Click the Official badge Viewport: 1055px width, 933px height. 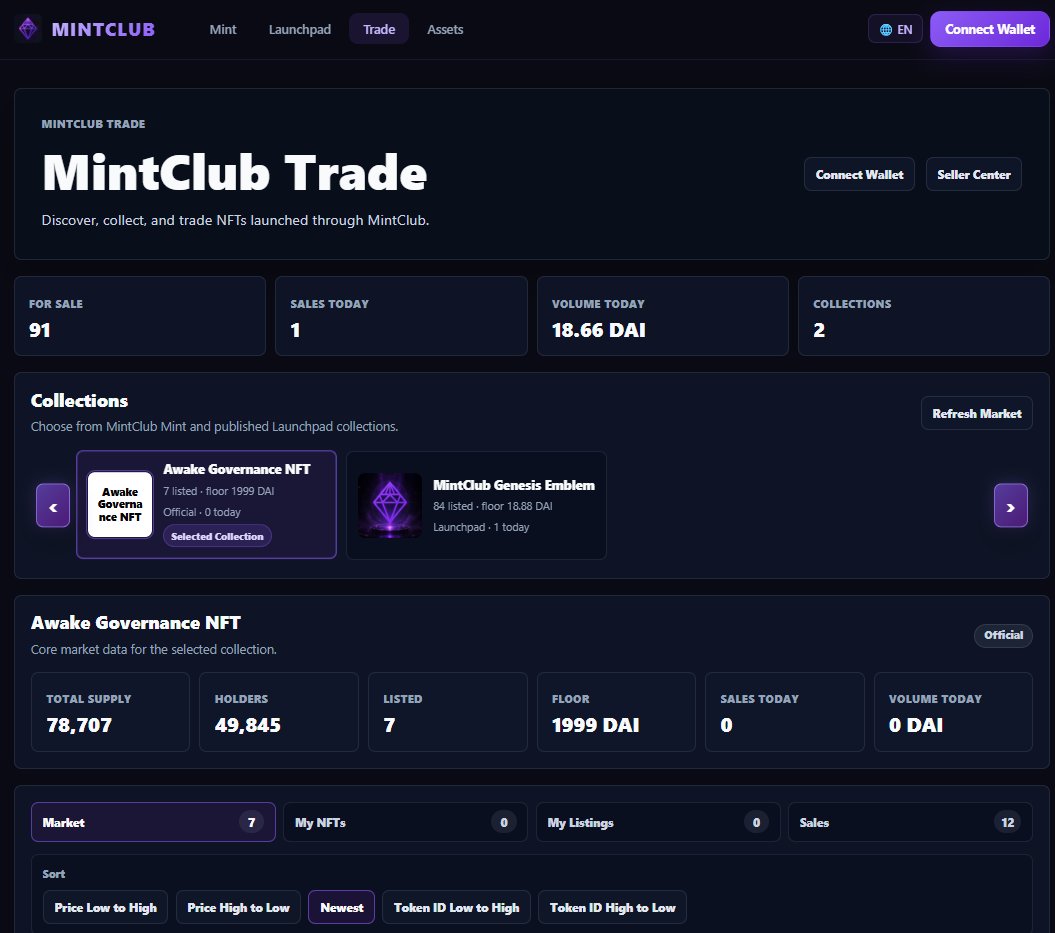[x=1003, y=635]
